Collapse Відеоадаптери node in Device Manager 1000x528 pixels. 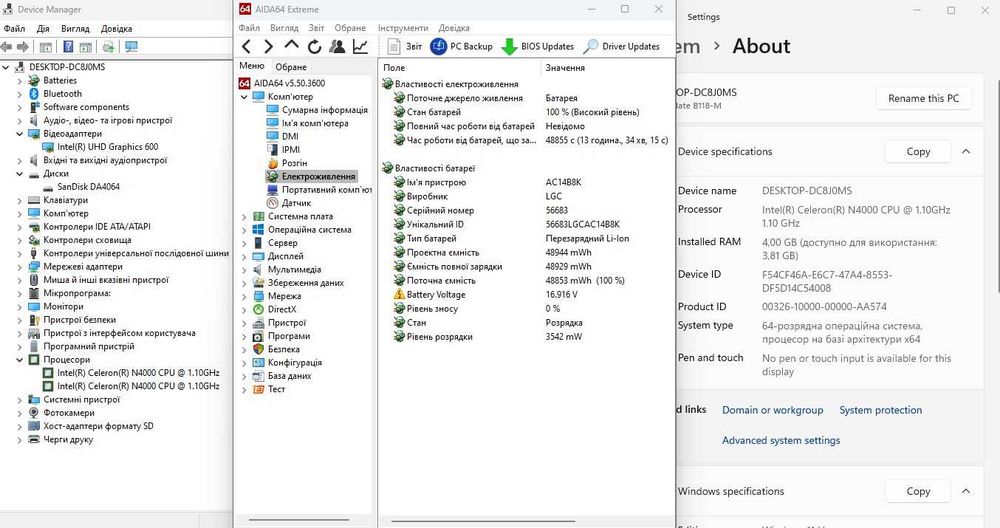(19, 134)
